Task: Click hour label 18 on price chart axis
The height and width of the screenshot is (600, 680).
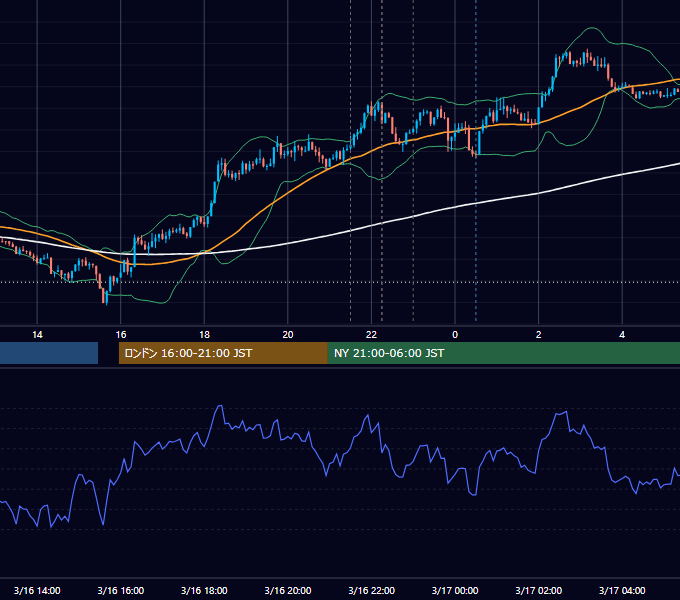Action: 204,335
